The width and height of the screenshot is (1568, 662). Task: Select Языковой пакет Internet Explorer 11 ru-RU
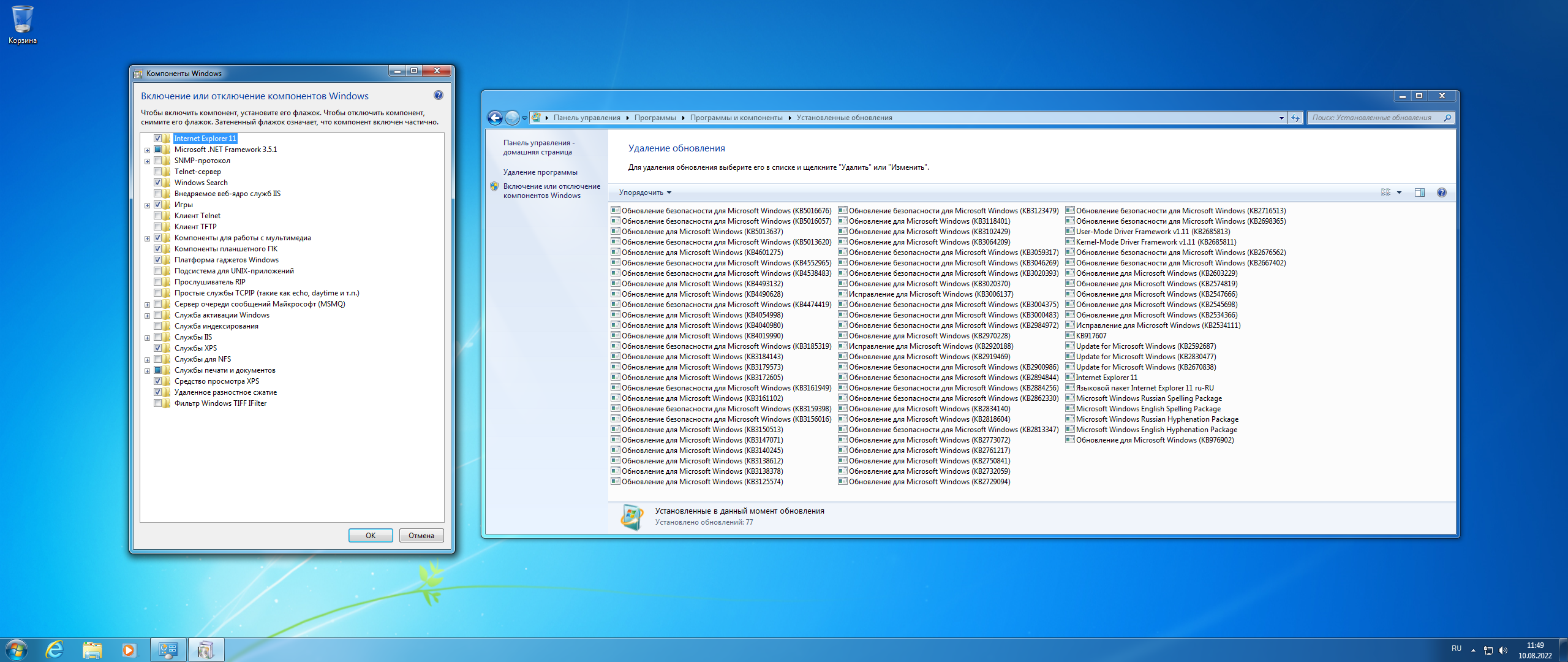(1140, 388)
